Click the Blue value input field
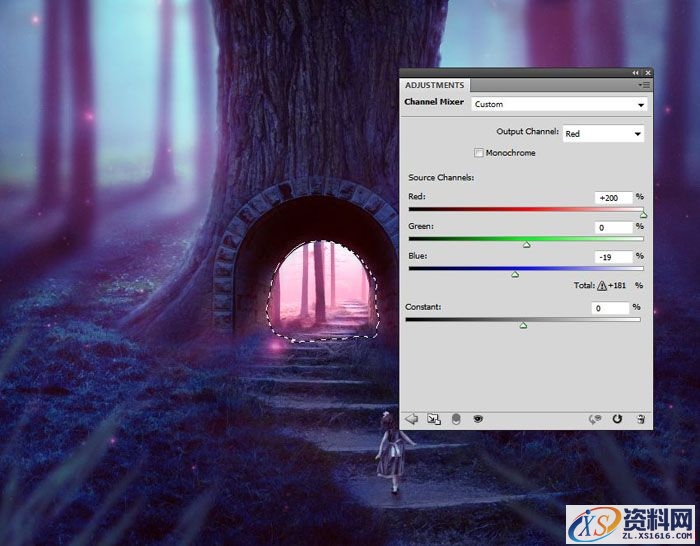Viewport: 700px width, 546px height. point(612,257)
